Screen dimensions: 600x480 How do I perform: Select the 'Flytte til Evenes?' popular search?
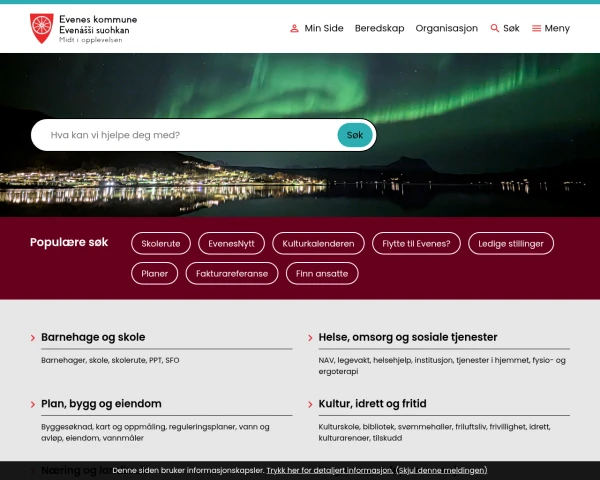pos(416,243)
